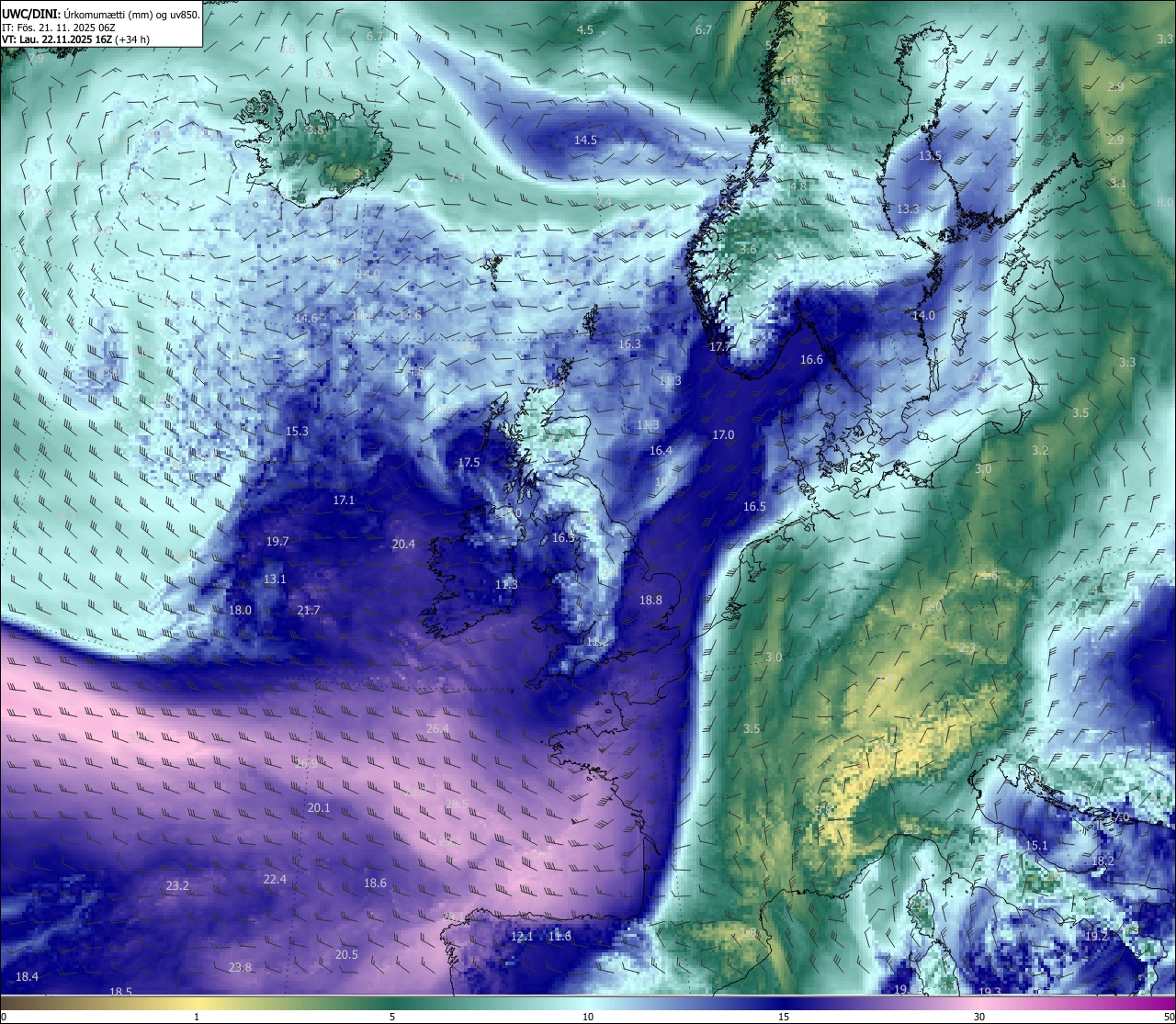Screen dimensions: 1176x1024
Task: Click the 10 tick on color scale
Action: click(x=588, y=1017)
